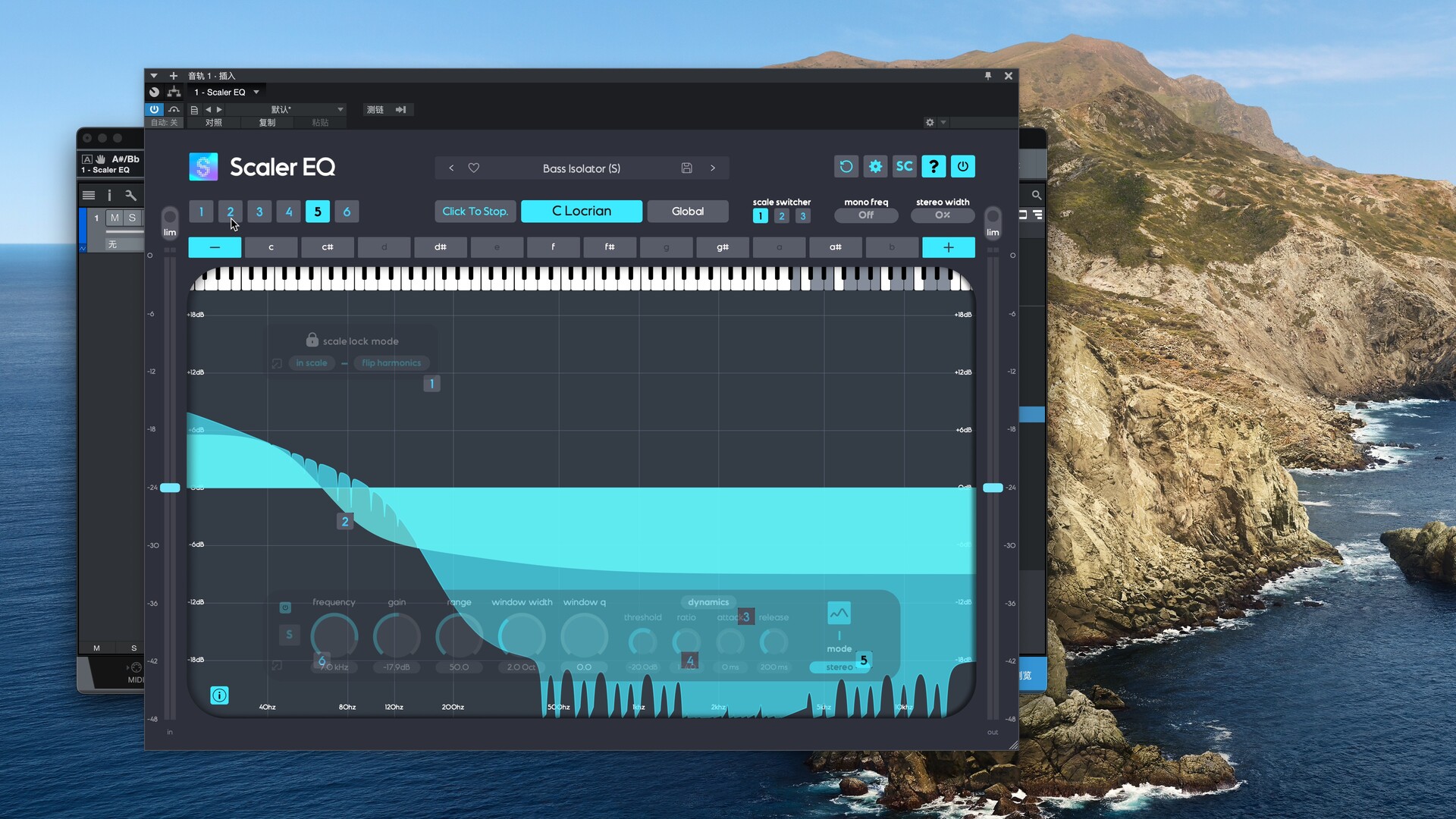Open the help question mark icon
1456x819 pixels.
pos(934,166)
